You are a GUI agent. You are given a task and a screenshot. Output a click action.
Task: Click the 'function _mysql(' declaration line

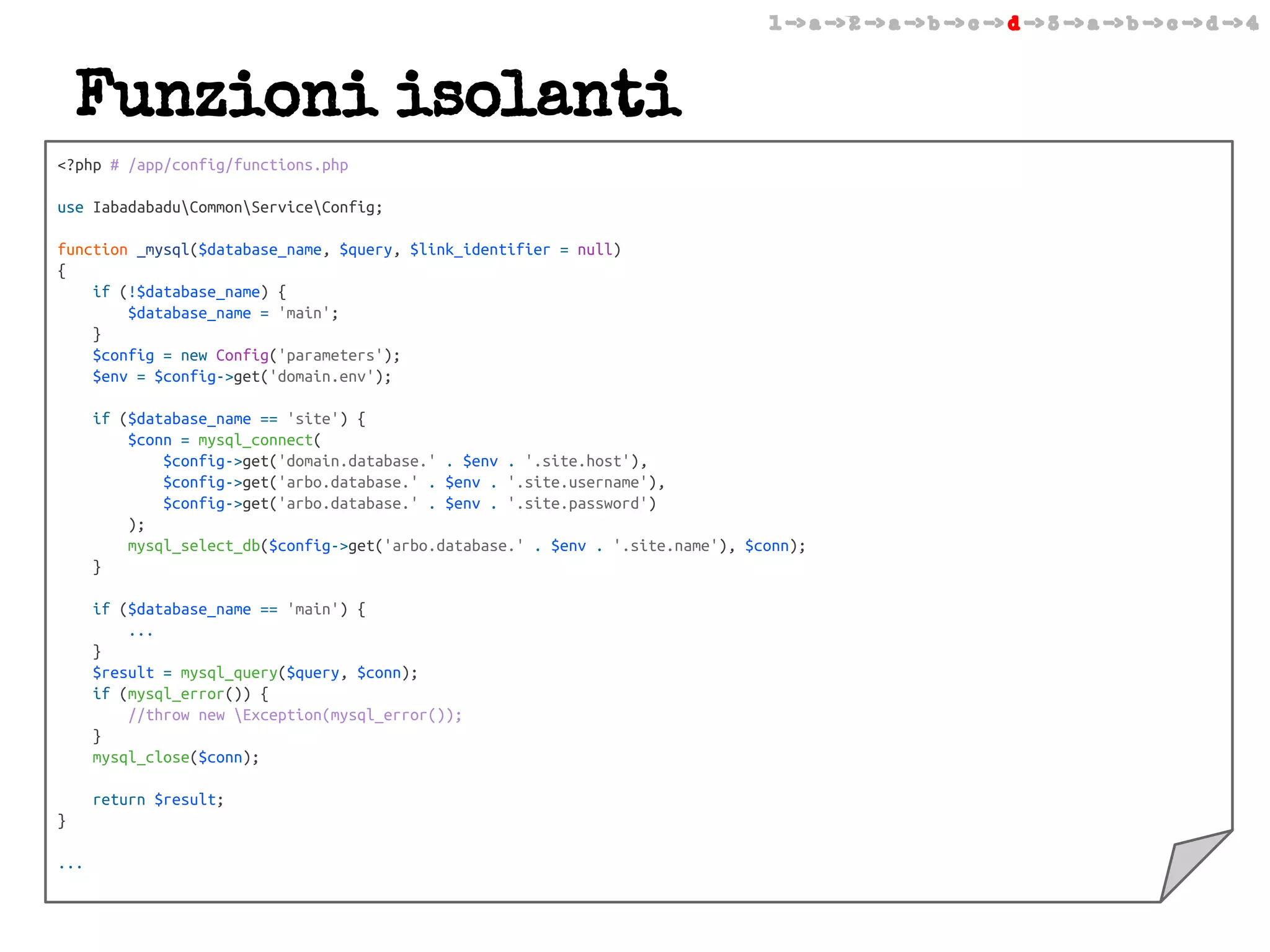[339, 250]
